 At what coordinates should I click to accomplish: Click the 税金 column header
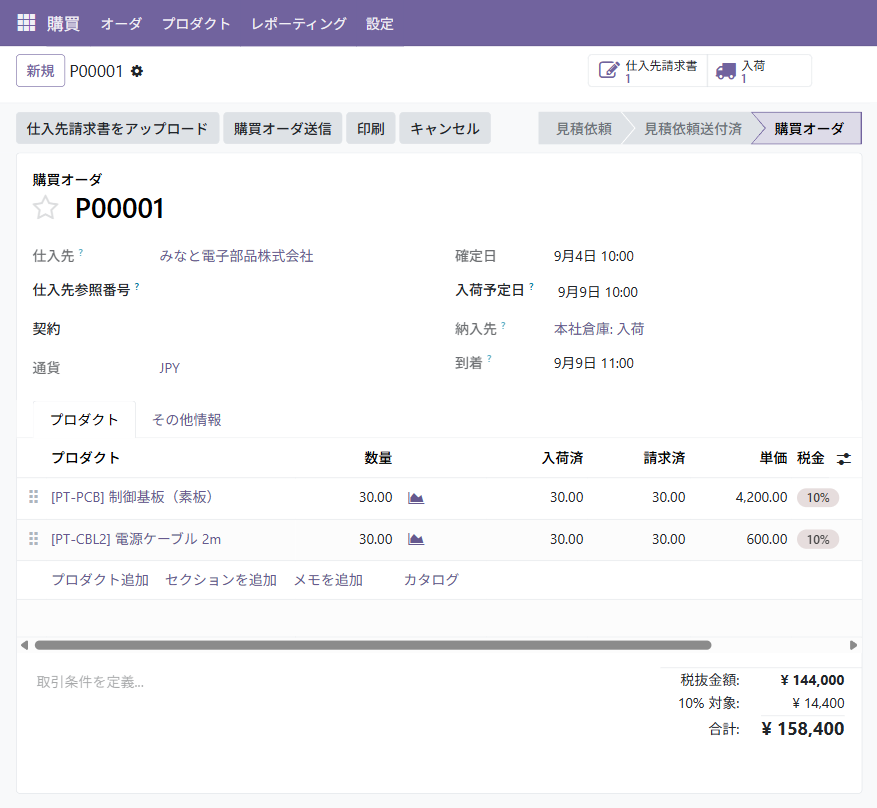coord(811,458)
